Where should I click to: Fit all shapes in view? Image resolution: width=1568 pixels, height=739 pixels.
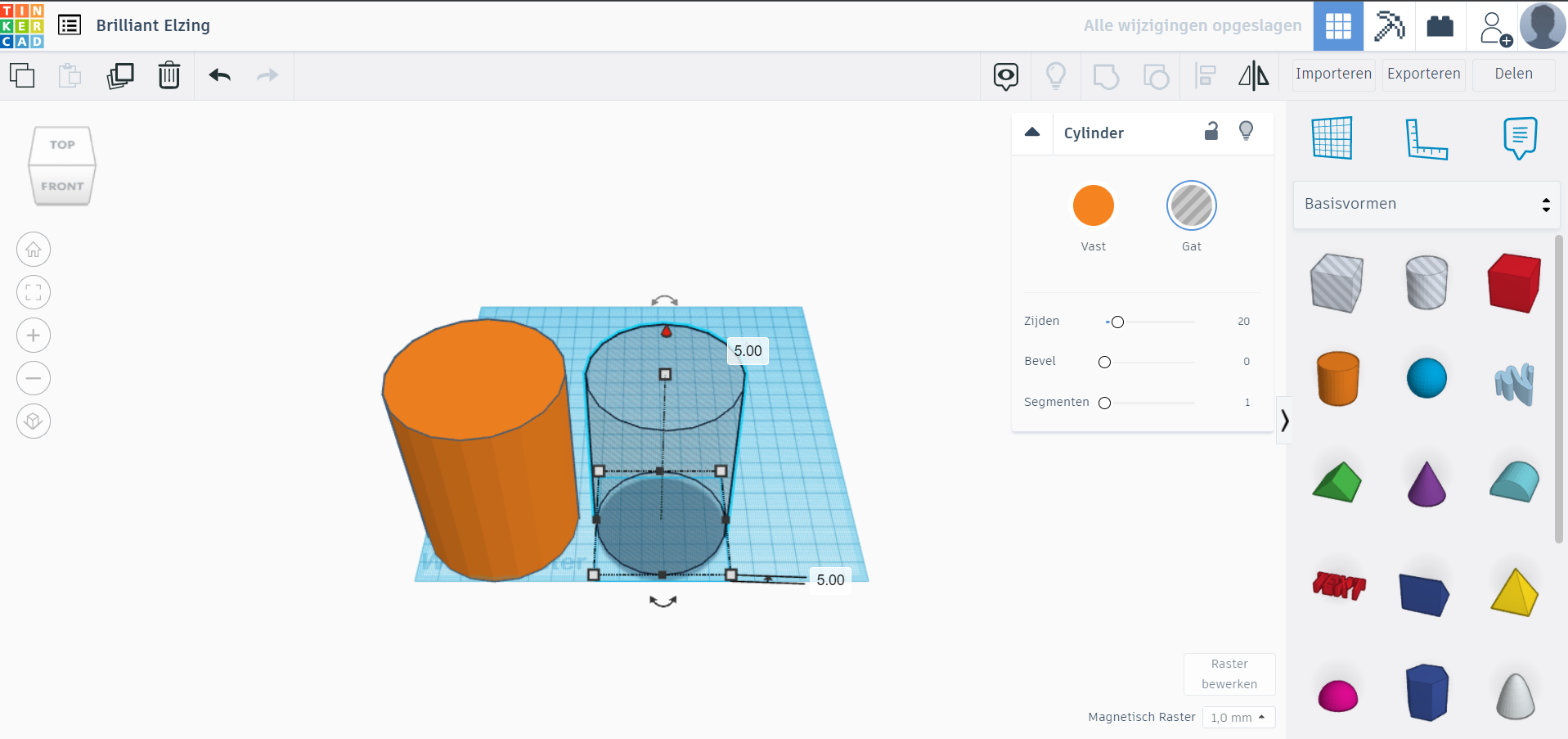(x=34, y=292)
